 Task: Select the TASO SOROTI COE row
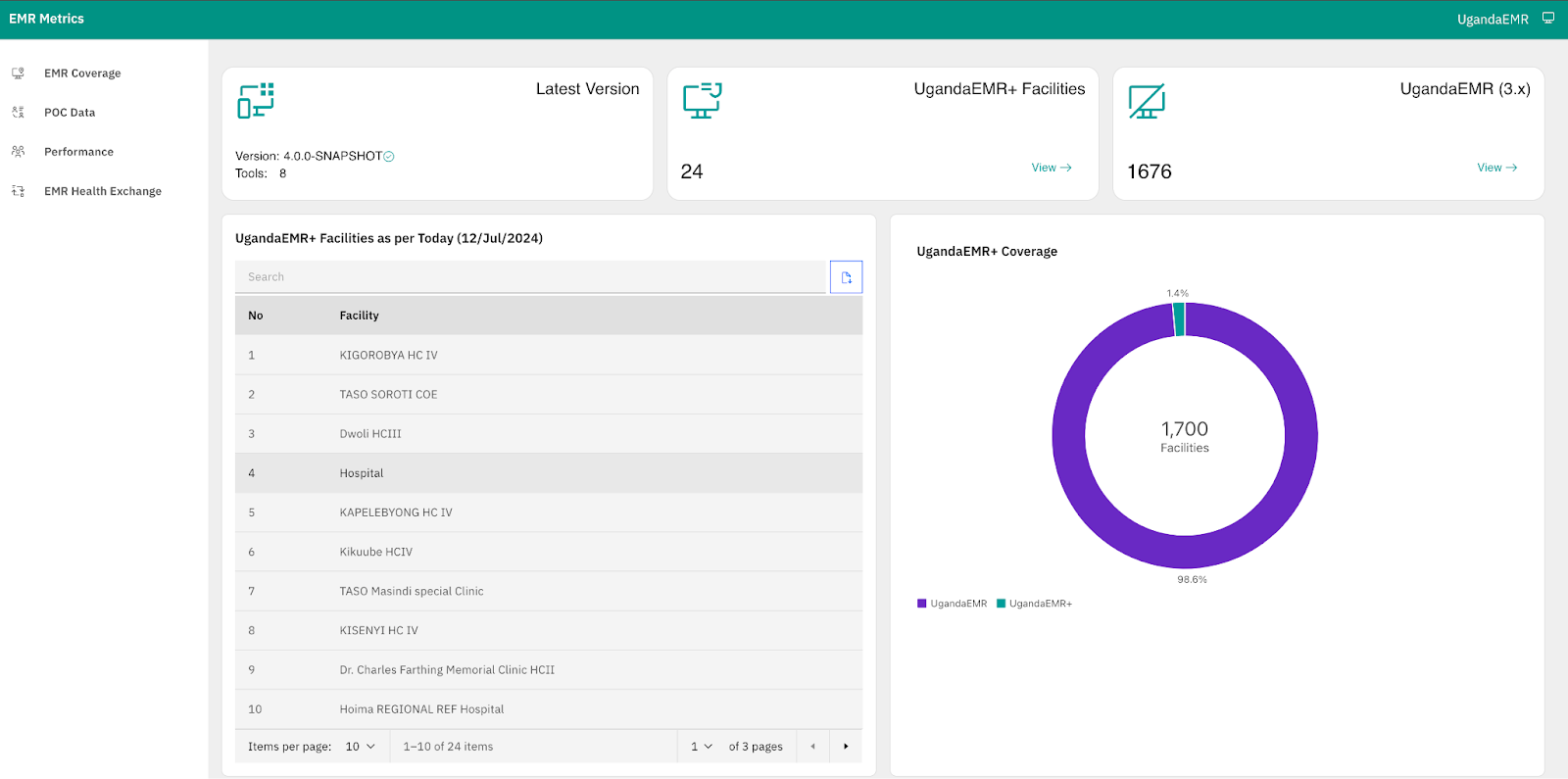[x=549, y=394]
